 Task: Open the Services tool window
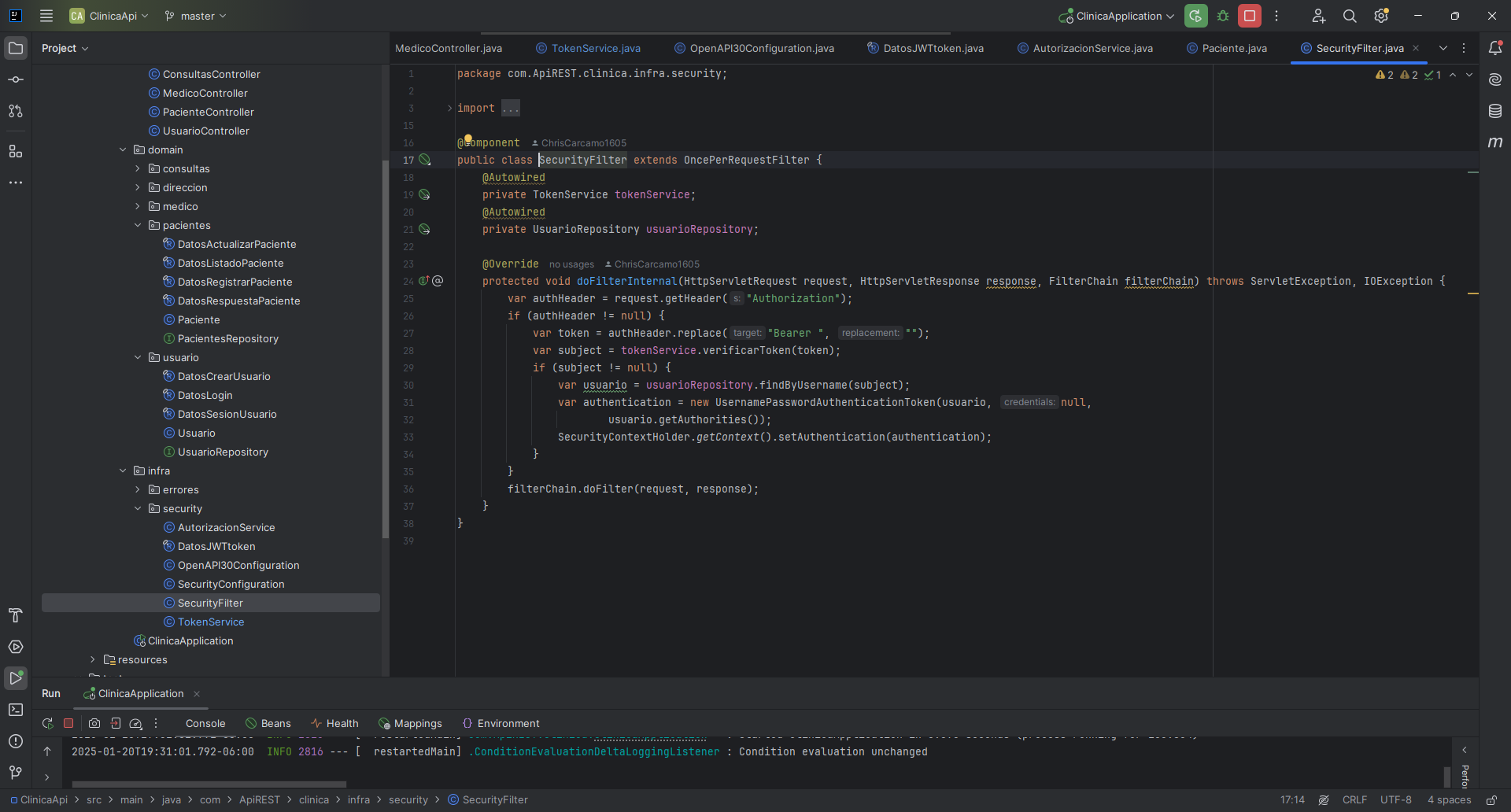pos(16,647)
